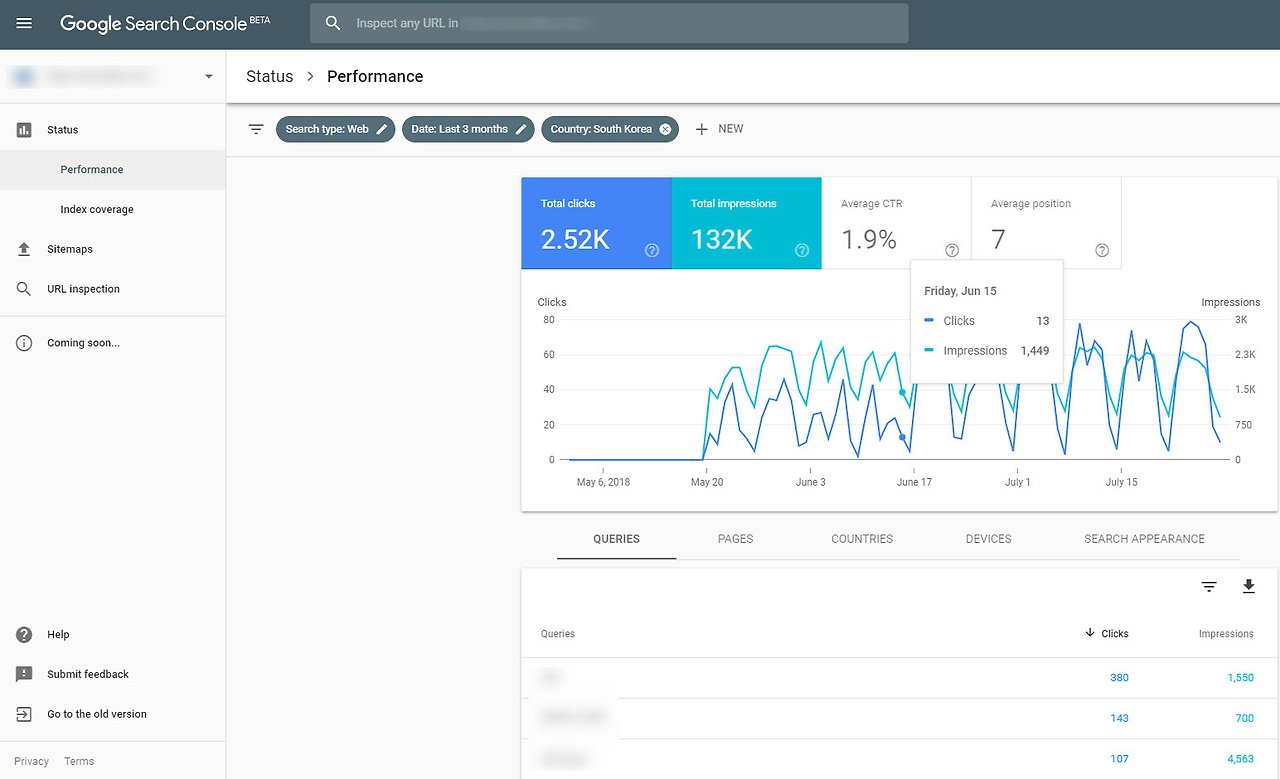Click the URL inspection magnifier icon
This screenshot has height=779, width=1280.
[x=24, y=289]
